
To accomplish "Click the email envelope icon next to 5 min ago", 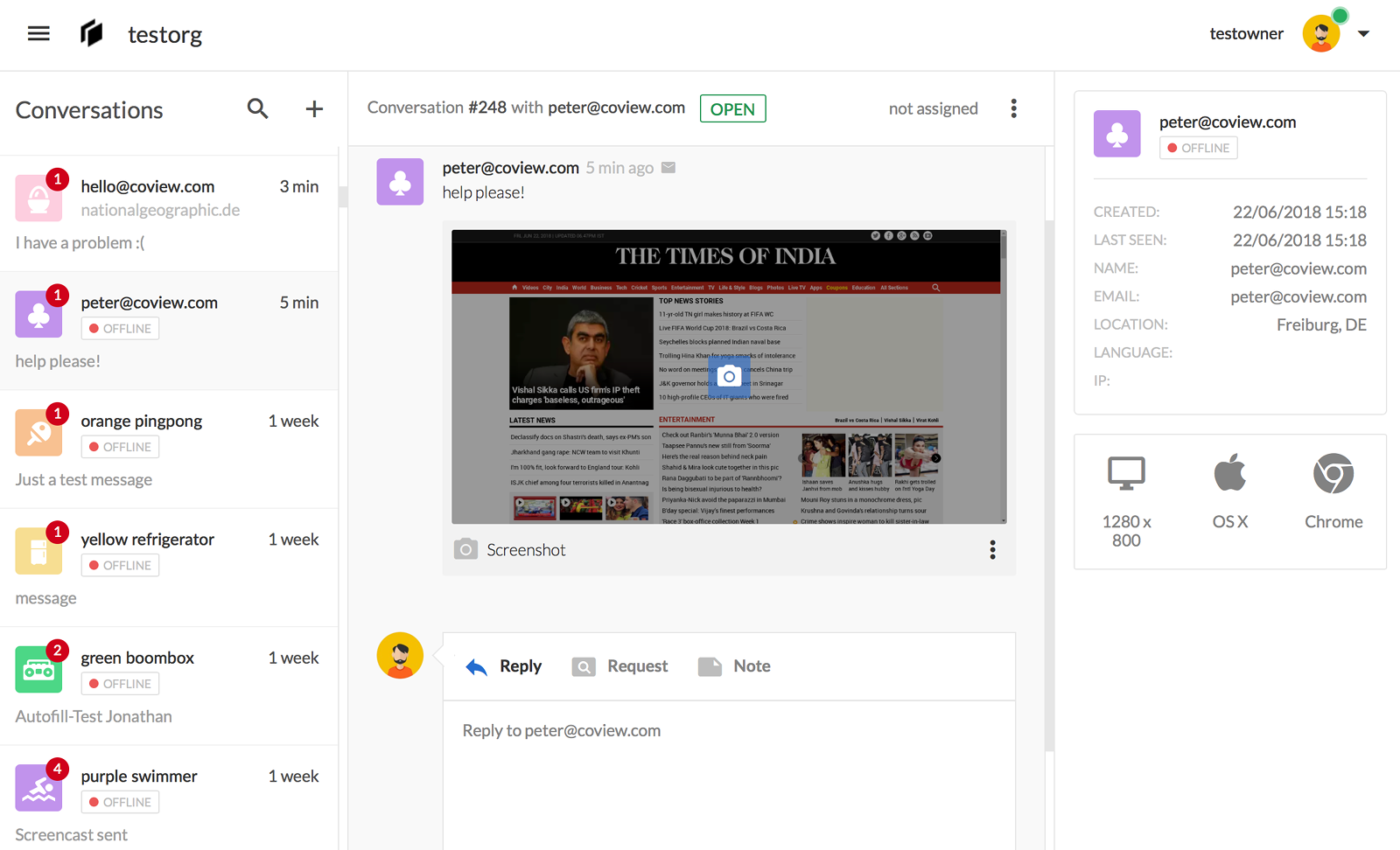I will 668,168.
